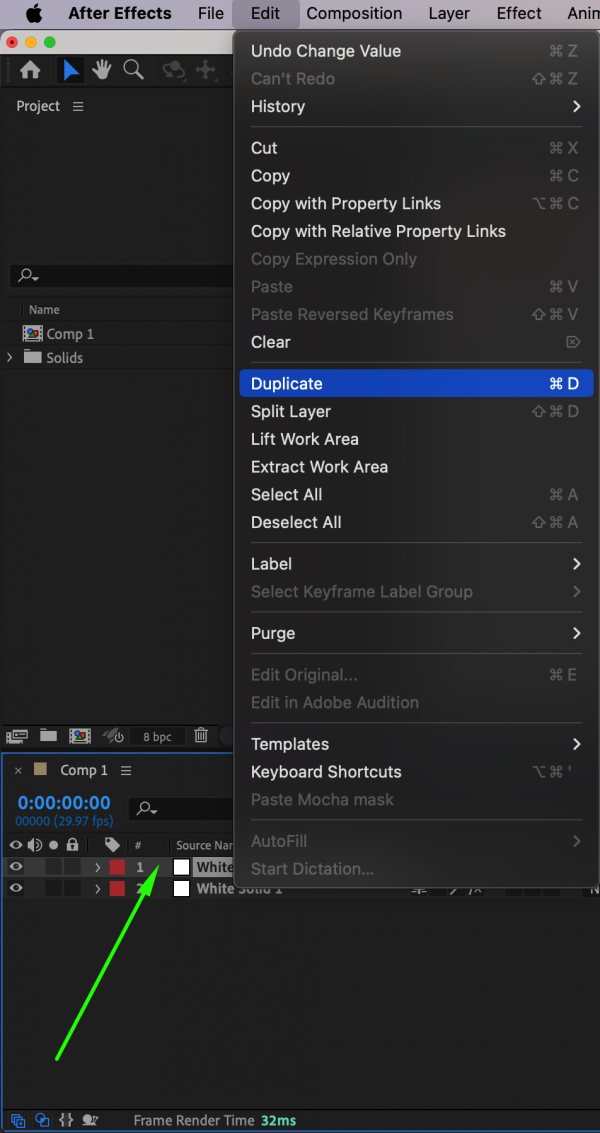
Task: Hide layer 1 White Solid with eye toggle
Action: 16,867
